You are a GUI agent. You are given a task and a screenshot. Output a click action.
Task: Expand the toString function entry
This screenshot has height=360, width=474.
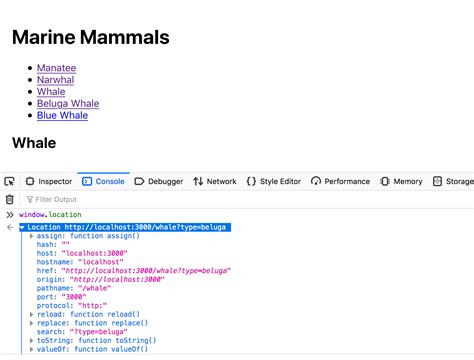click(31, 340)
